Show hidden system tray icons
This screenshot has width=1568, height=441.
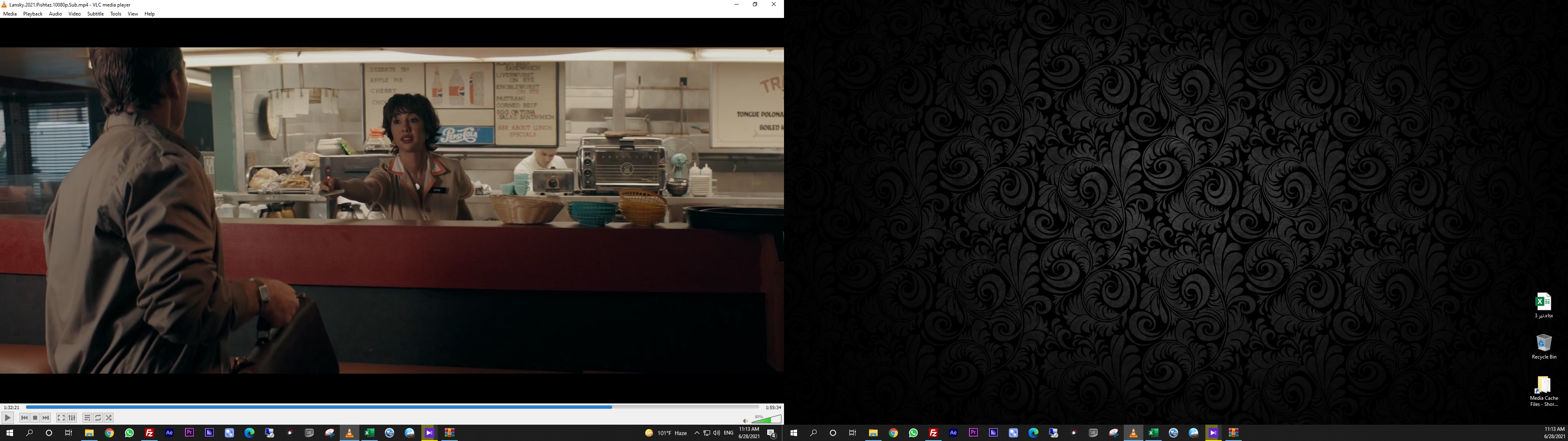(696, 433)
